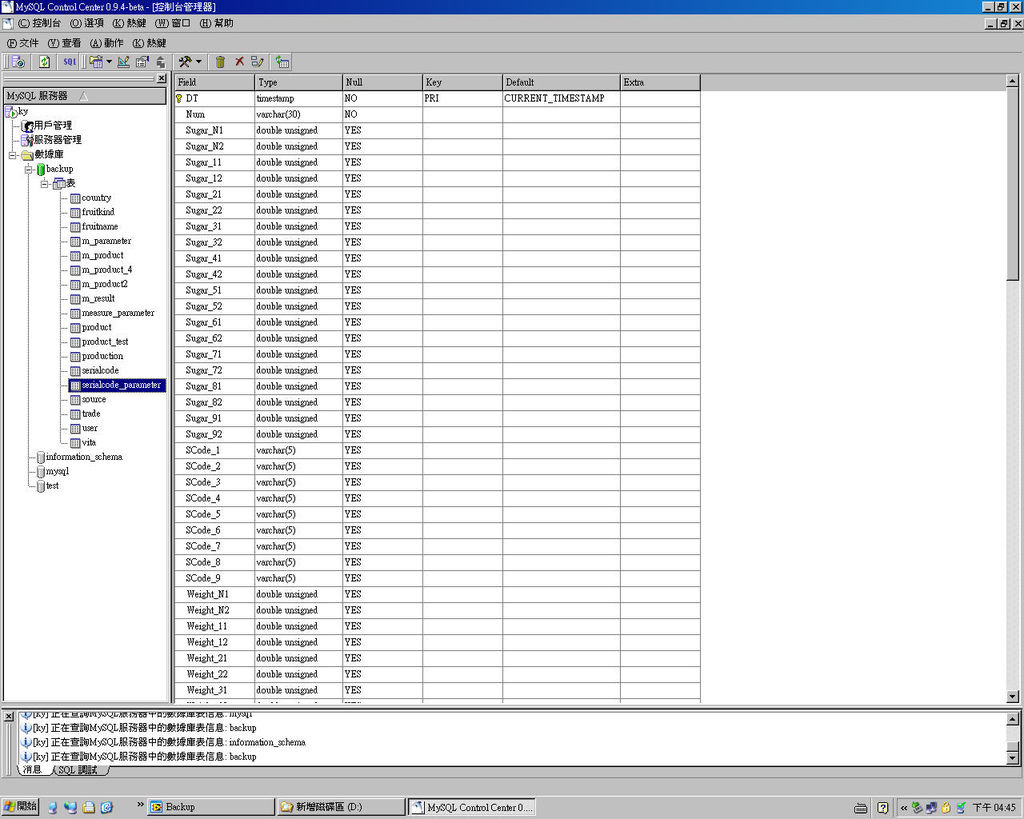Click the console manager toolbar icon
The height and width of the screenshot is (819, 1024).
[x=18, y=62]
